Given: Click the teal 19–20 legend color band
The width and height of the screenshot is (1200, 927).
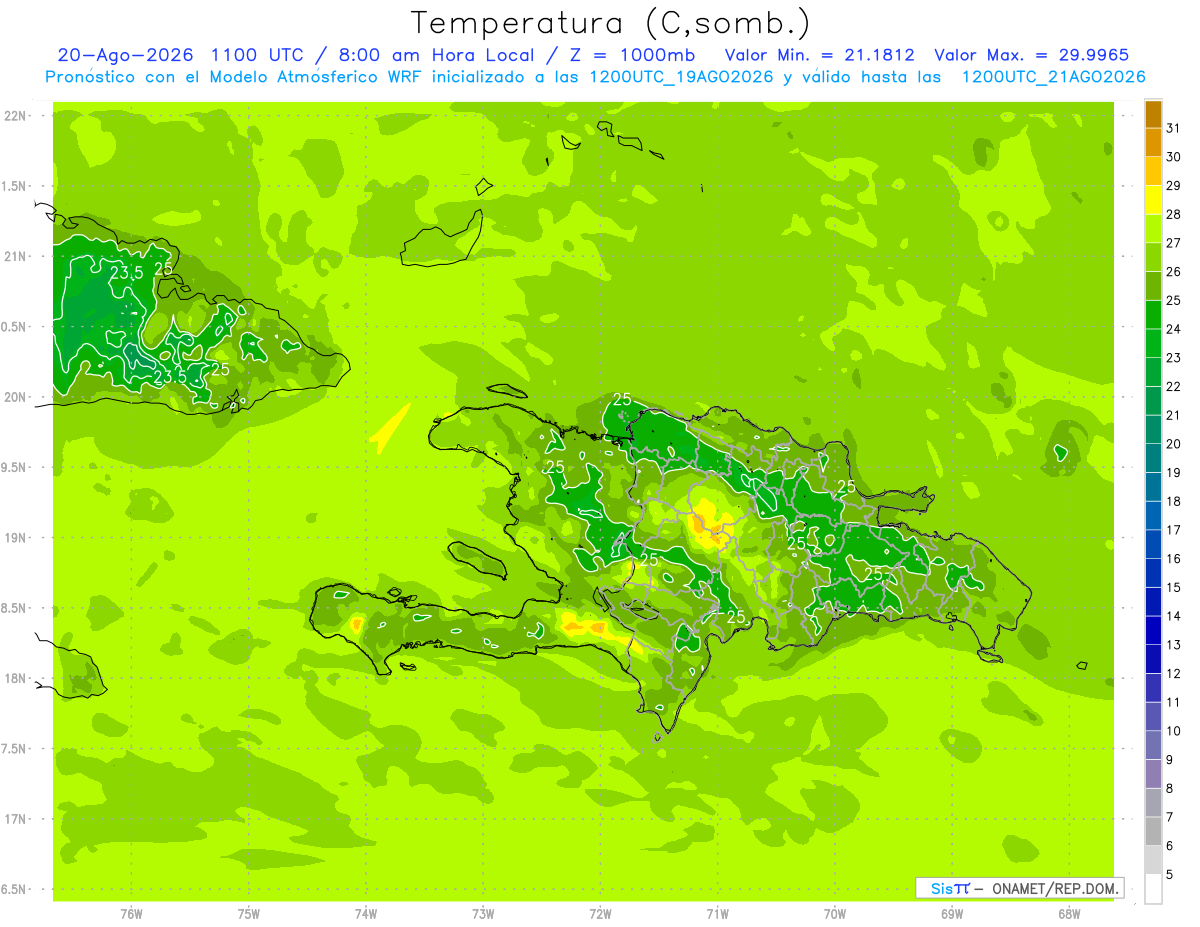Looking at the screenshot, I should 1153,458.
